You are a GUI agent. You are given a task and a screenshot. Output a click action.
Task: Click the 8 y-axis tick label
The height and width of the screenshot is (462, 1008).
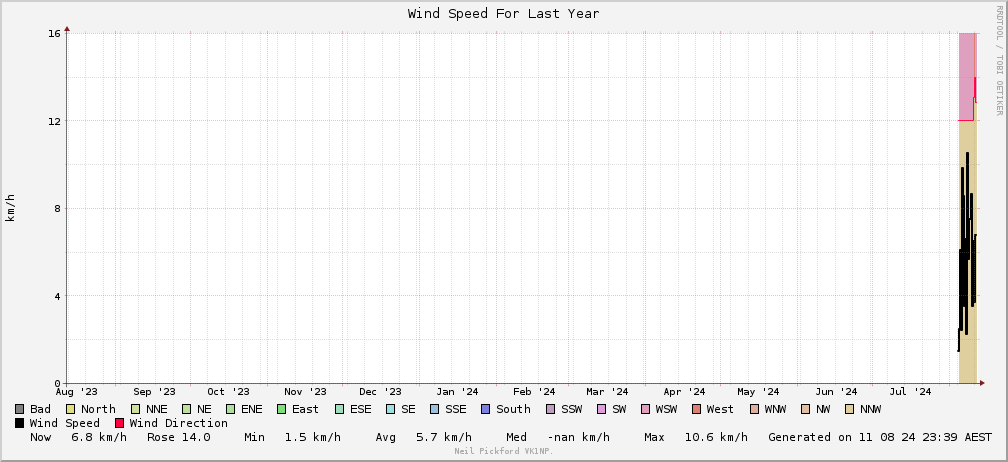(57, 208)
